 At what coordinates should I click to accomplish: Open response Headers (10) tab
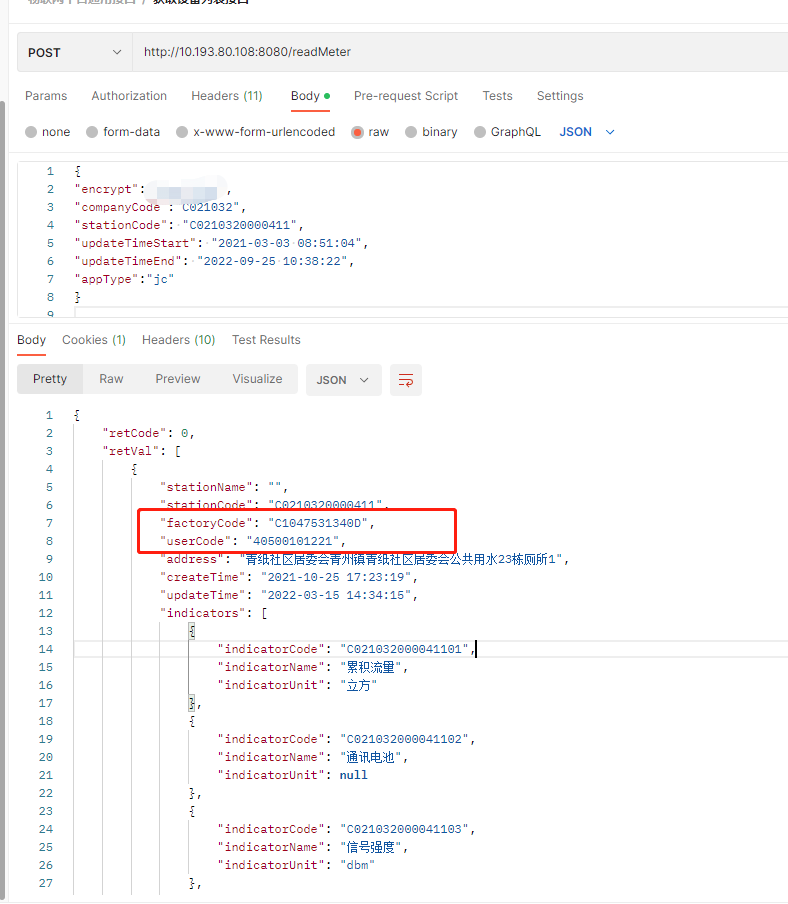tap(179, 340)
